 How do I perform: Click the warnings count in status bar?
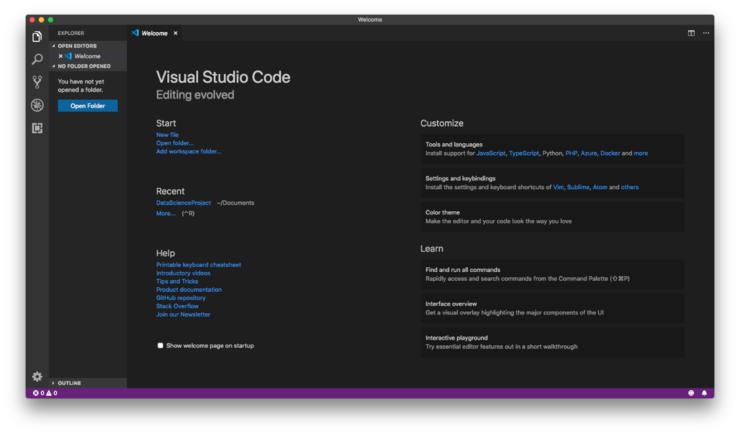[51, 393]
